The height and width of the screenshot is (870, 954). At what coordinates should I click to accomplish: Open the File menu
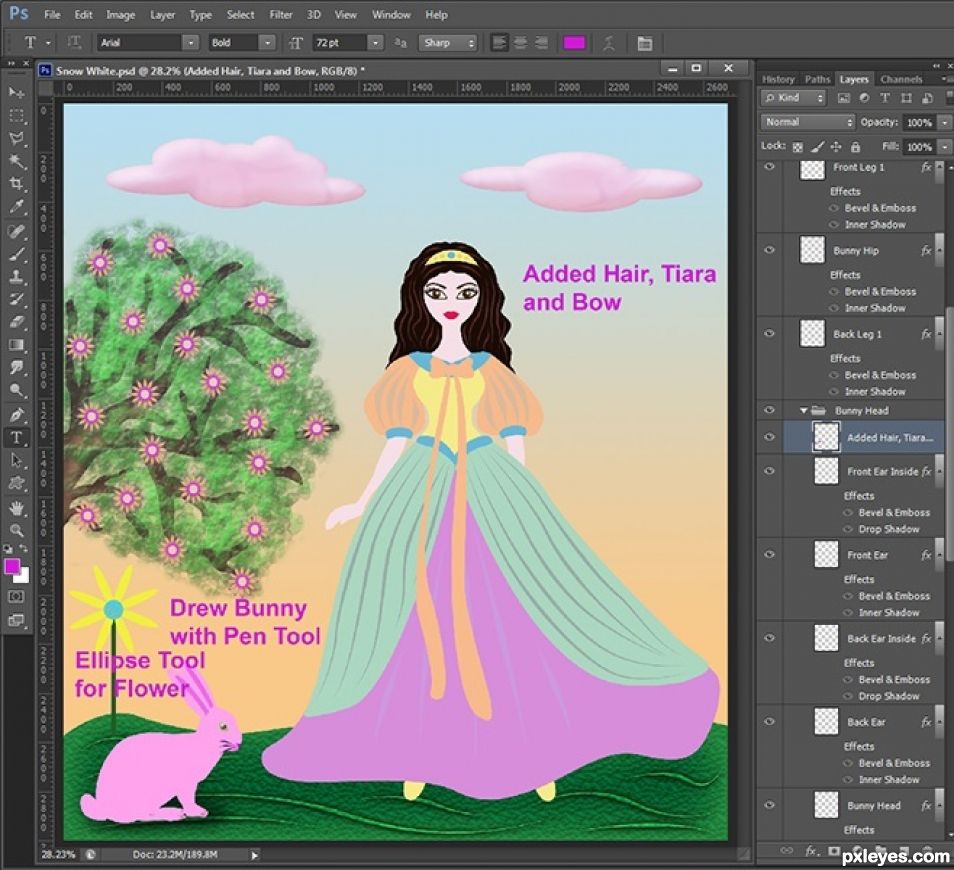pyautogui.click(x=52, y=15)
